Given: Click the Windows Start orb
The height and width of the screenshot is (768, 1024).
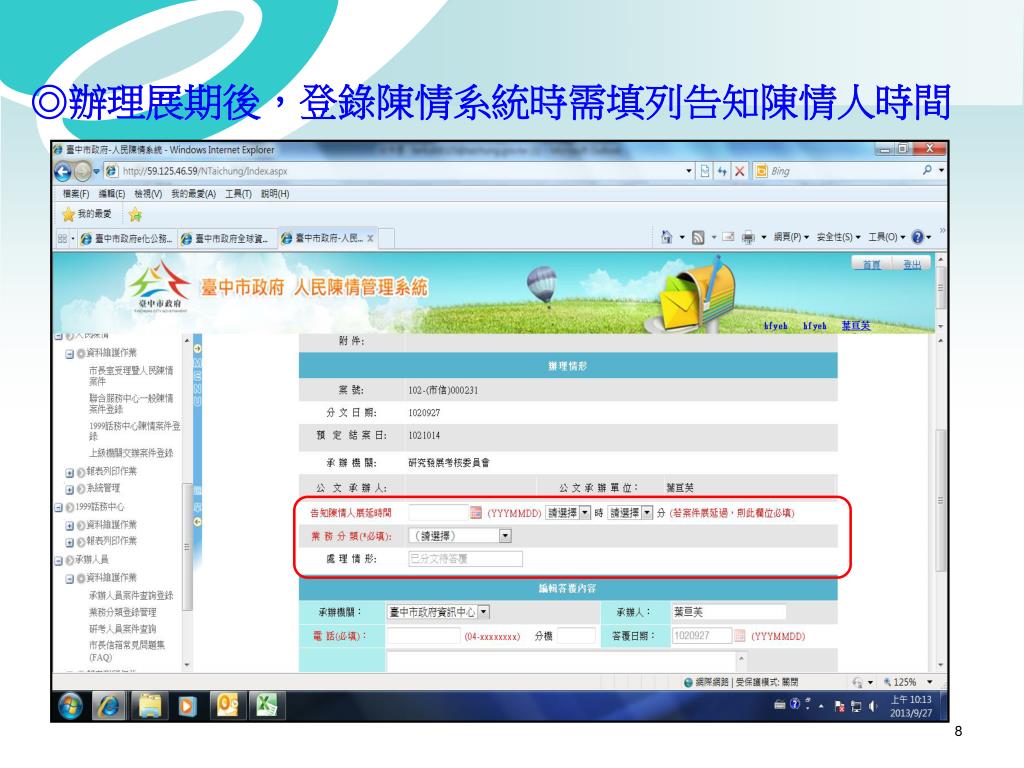Looking at the screenshot, I should tap(70, 706).
